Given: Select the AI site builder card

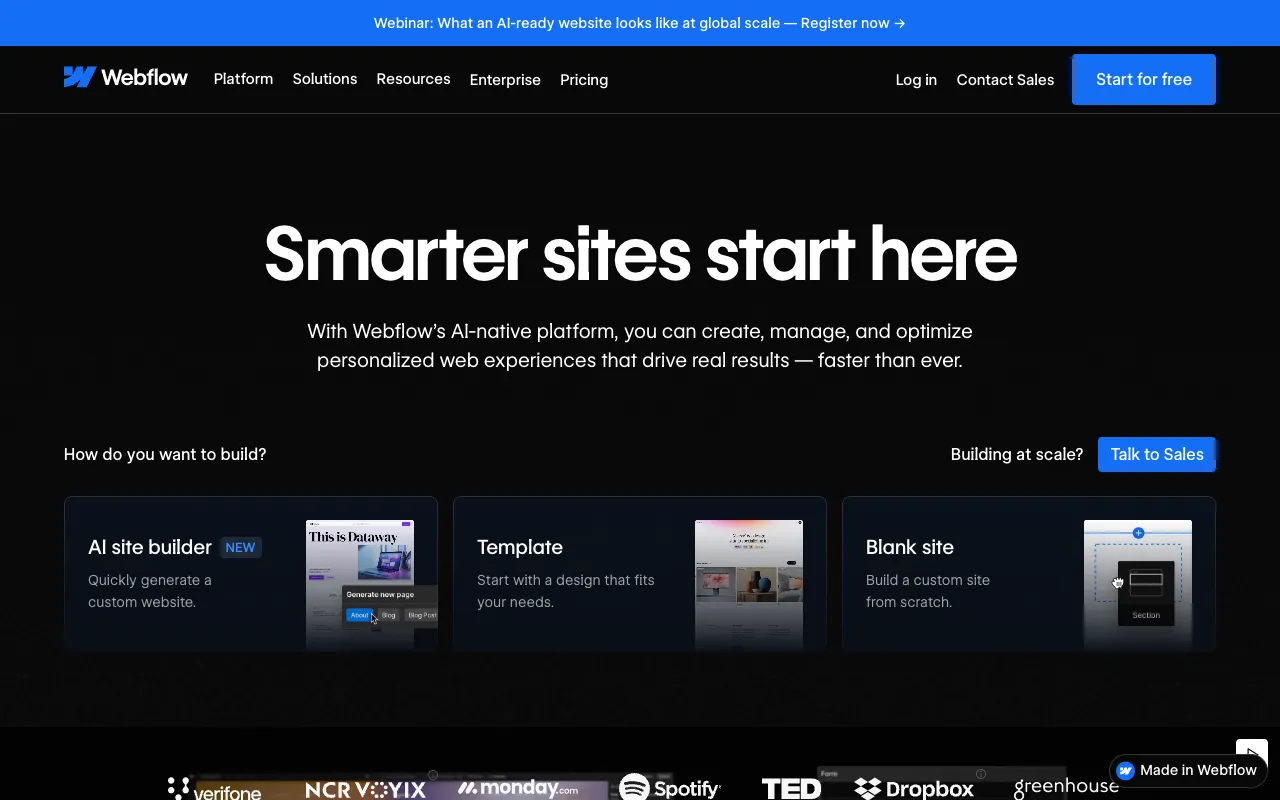Looking at the screenshot, I should coord(250,574).
